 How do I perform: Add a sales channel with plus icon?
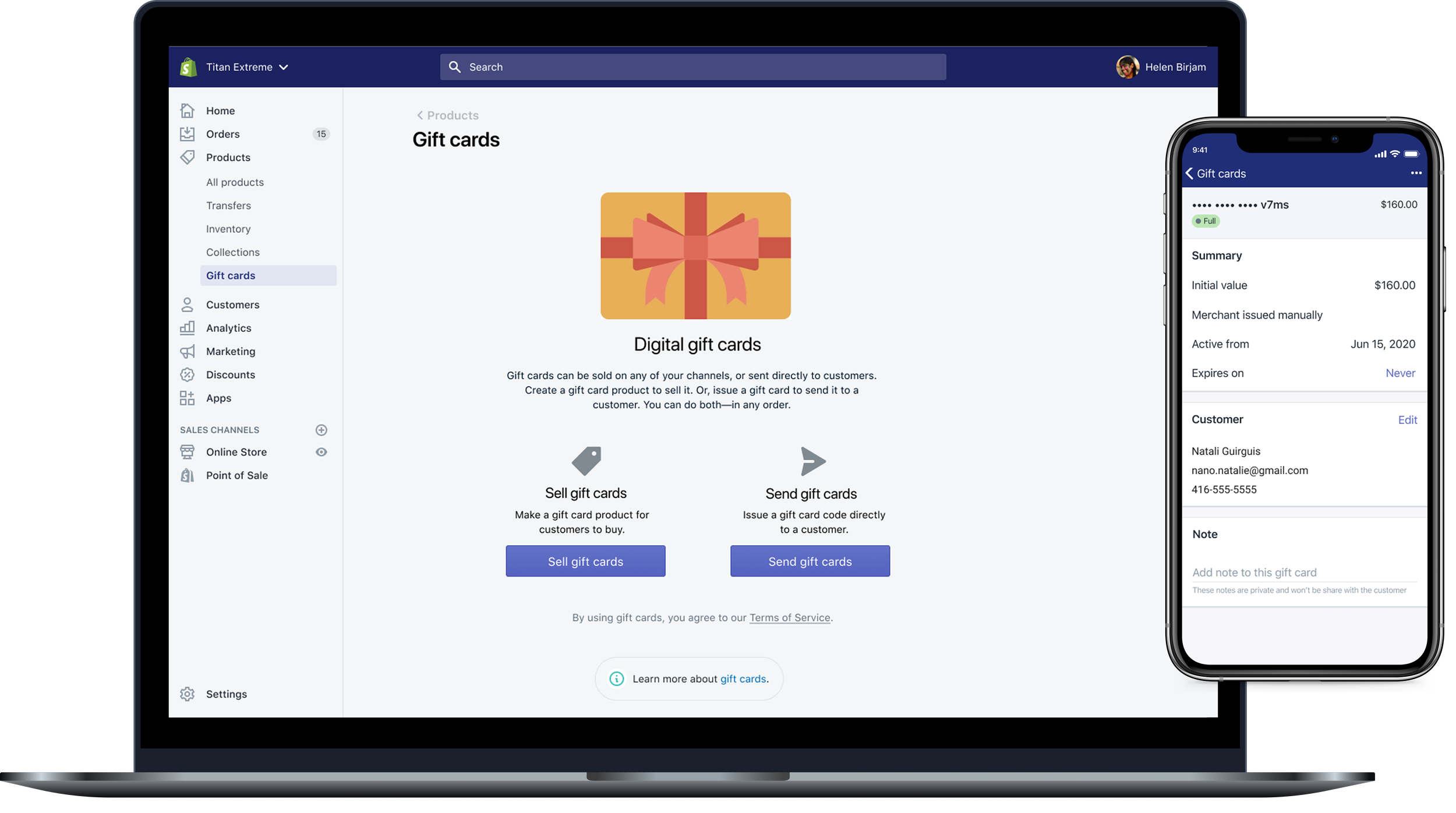321,430
